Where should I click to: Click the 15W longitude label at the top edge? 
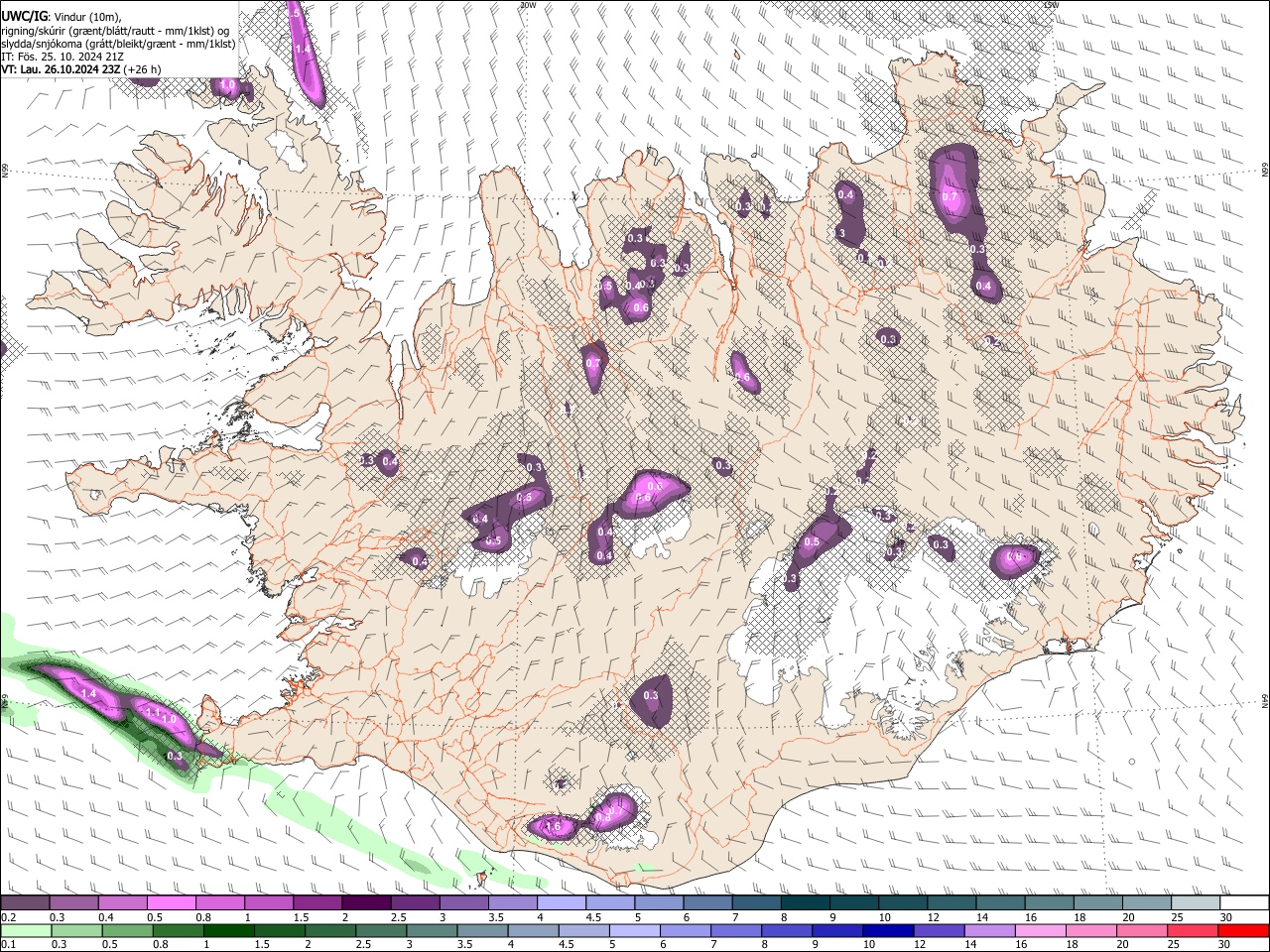pyautogui.click(x=1050, y=5)
